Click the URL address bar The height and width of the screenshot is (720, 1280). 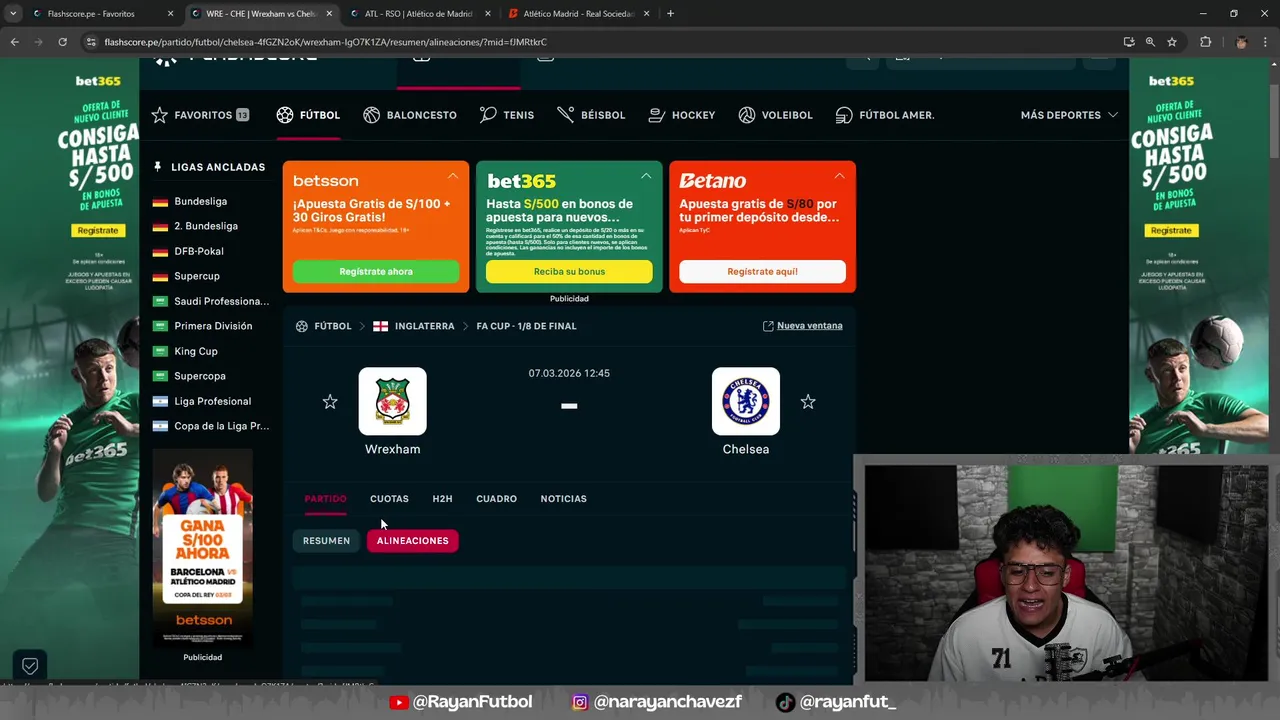[x=600, y=42]
